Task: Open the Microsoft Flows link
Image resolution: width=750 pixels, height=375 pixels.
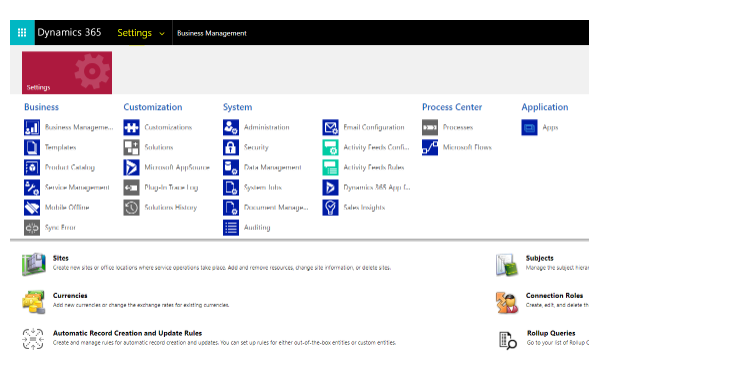Action: point(467,148)
